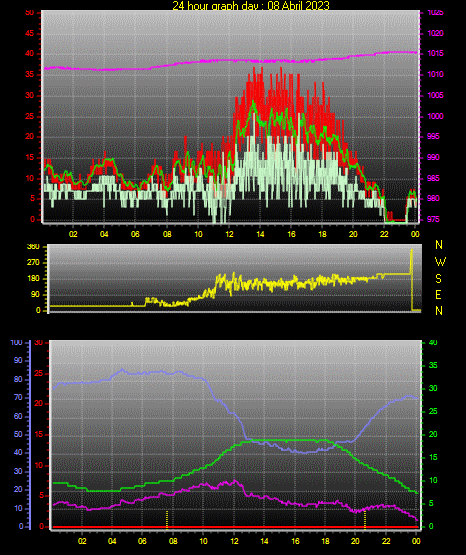The height and width of the screenshot is (555, 466).
Task: Click the 1015 pressure axis label
Action: pyautogui.click(x=435, y=53)
